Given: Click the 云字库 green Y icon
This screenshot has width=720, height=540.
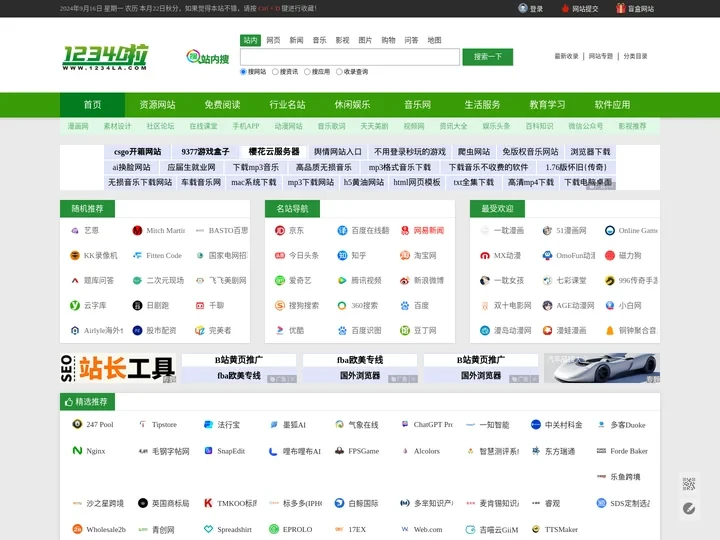Looking at the screenshot, I should [75, 305].
